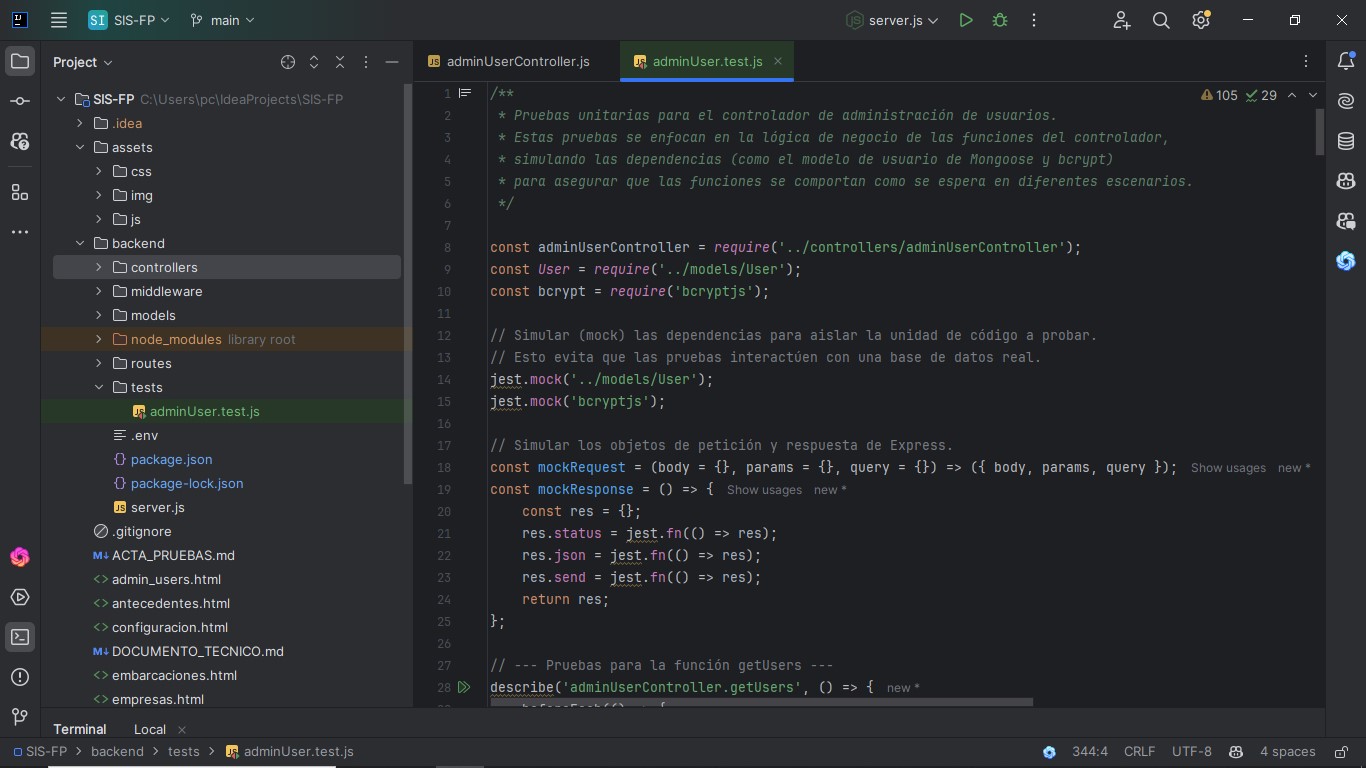Expand the controllers folder
This screenshot has width=1366, height=768.
pos(99,267)
